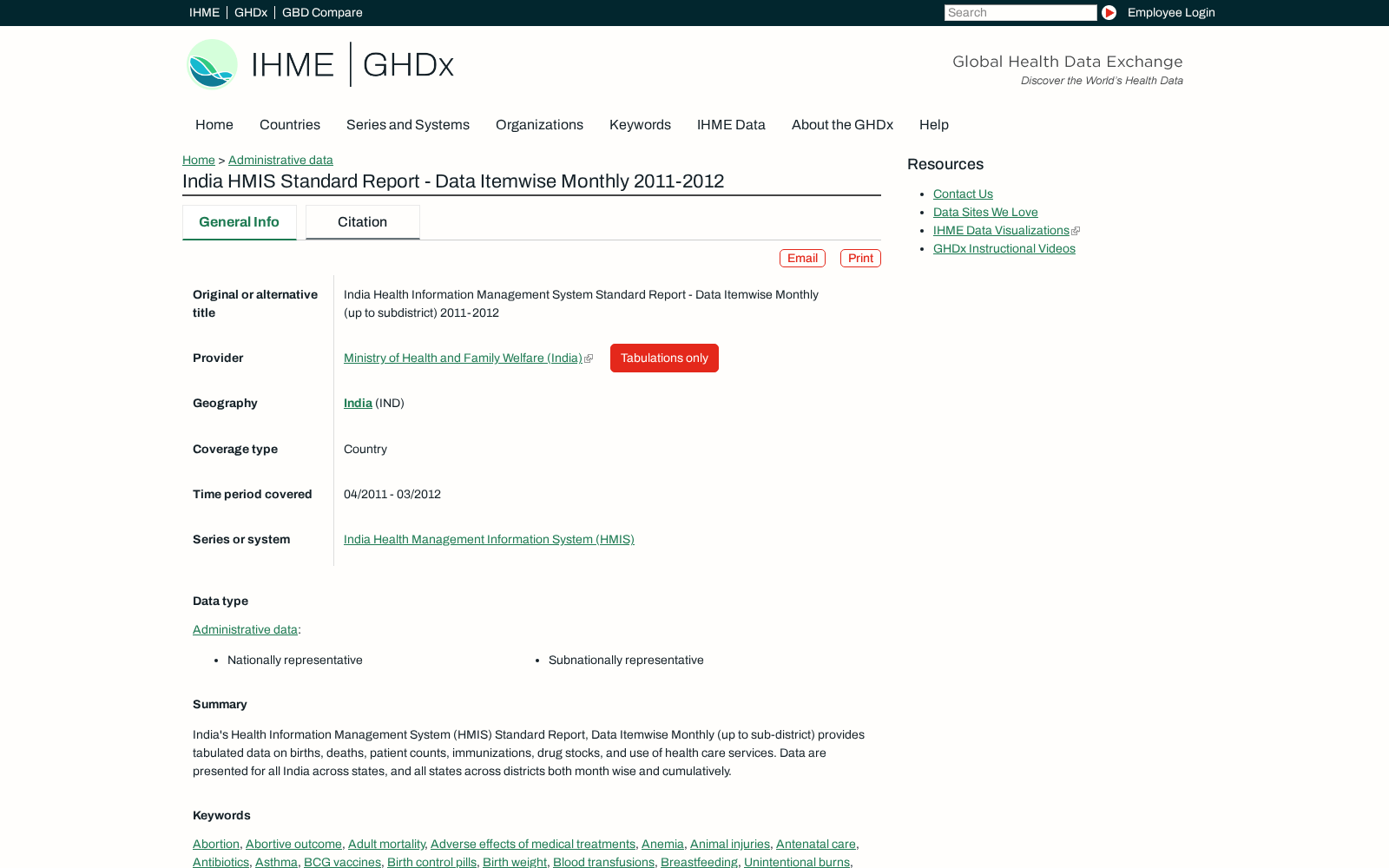This screenshot has height=868, width=1389.
Task: Click the Global Health Data Exchange tagline
Action: point(1068,62)
